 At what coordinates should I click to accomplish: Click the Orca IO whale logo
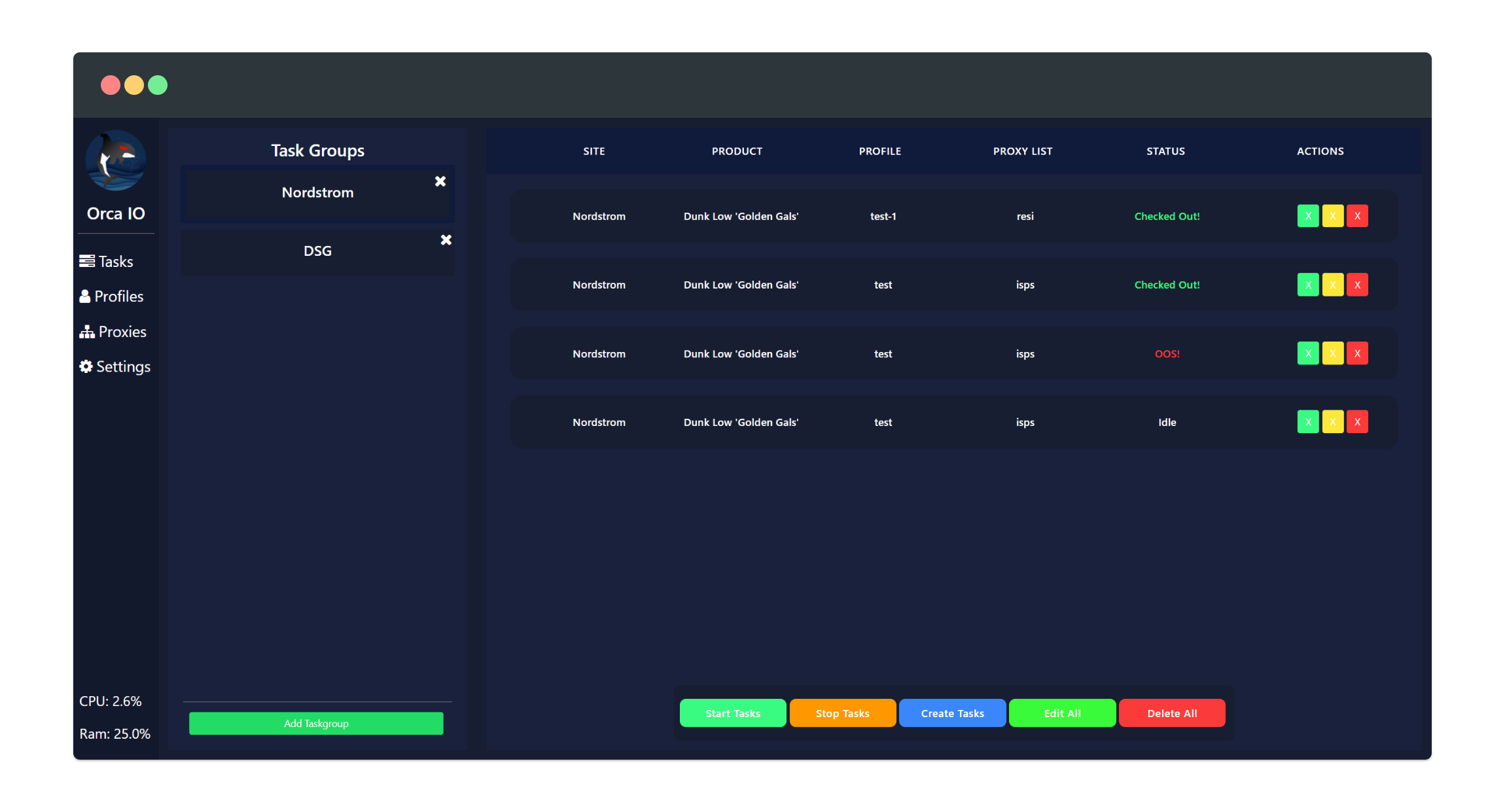(x=116, y=160)
